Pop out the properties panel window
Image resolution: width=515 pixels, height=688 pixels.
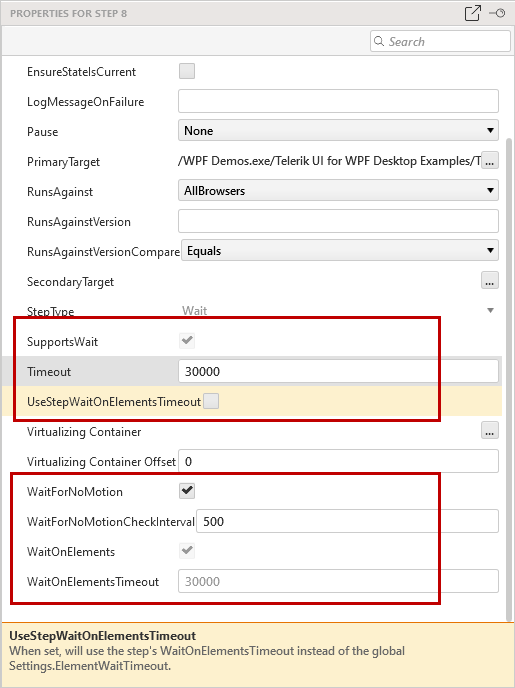click(472, 13)
